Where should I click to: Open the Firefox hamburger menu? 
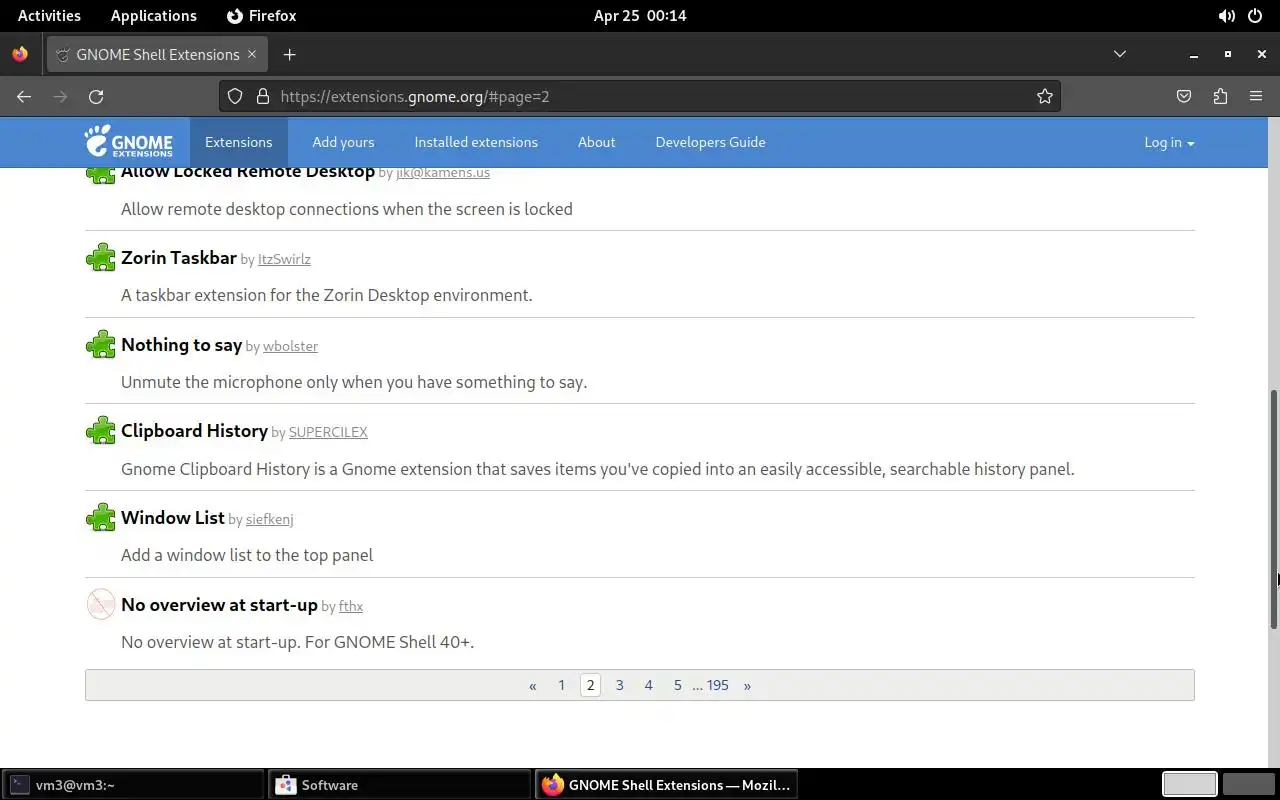1256,96
